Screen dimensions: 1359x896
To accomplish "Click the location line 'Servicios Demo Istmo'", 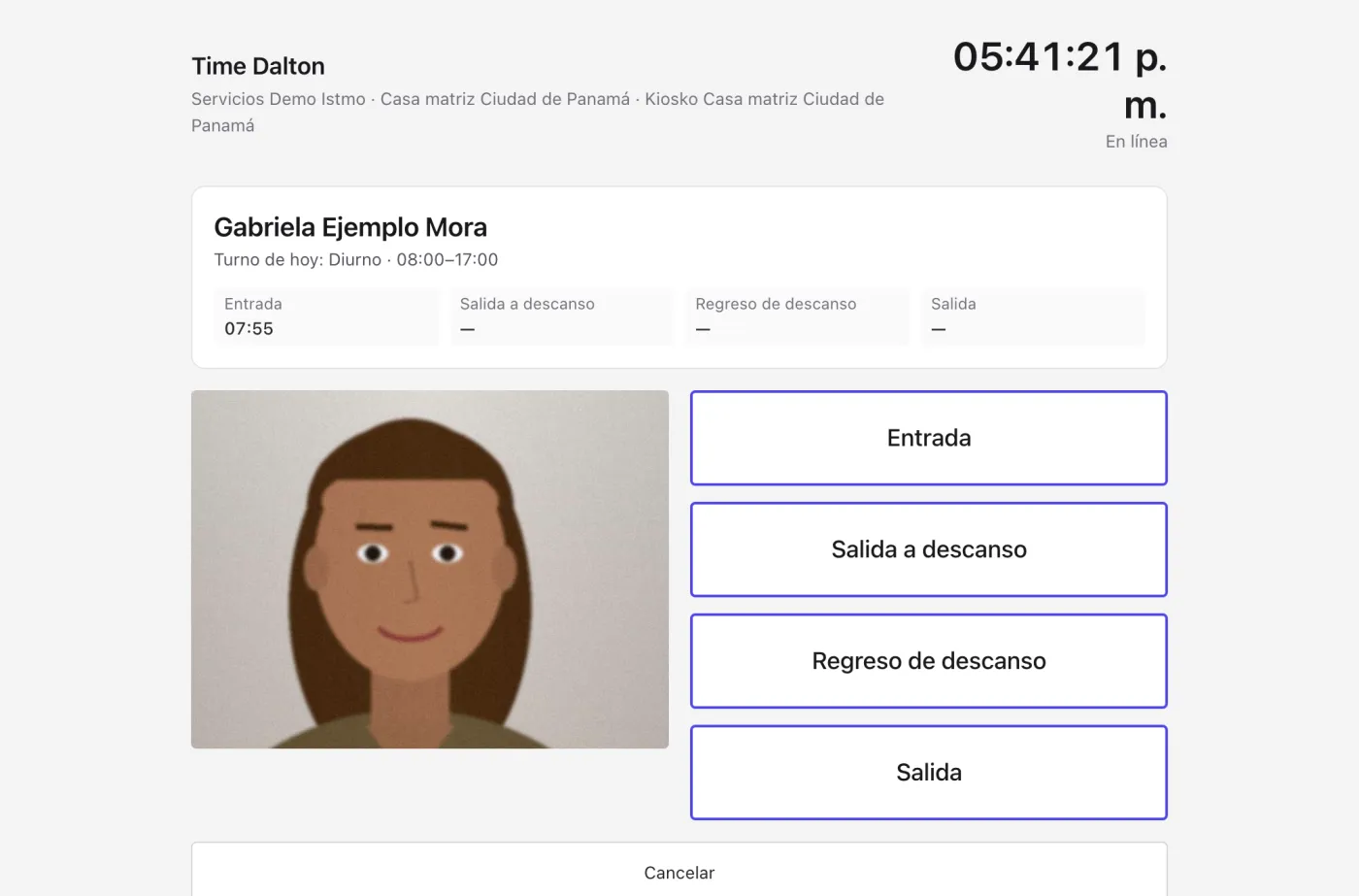I will tap(279, 99).
